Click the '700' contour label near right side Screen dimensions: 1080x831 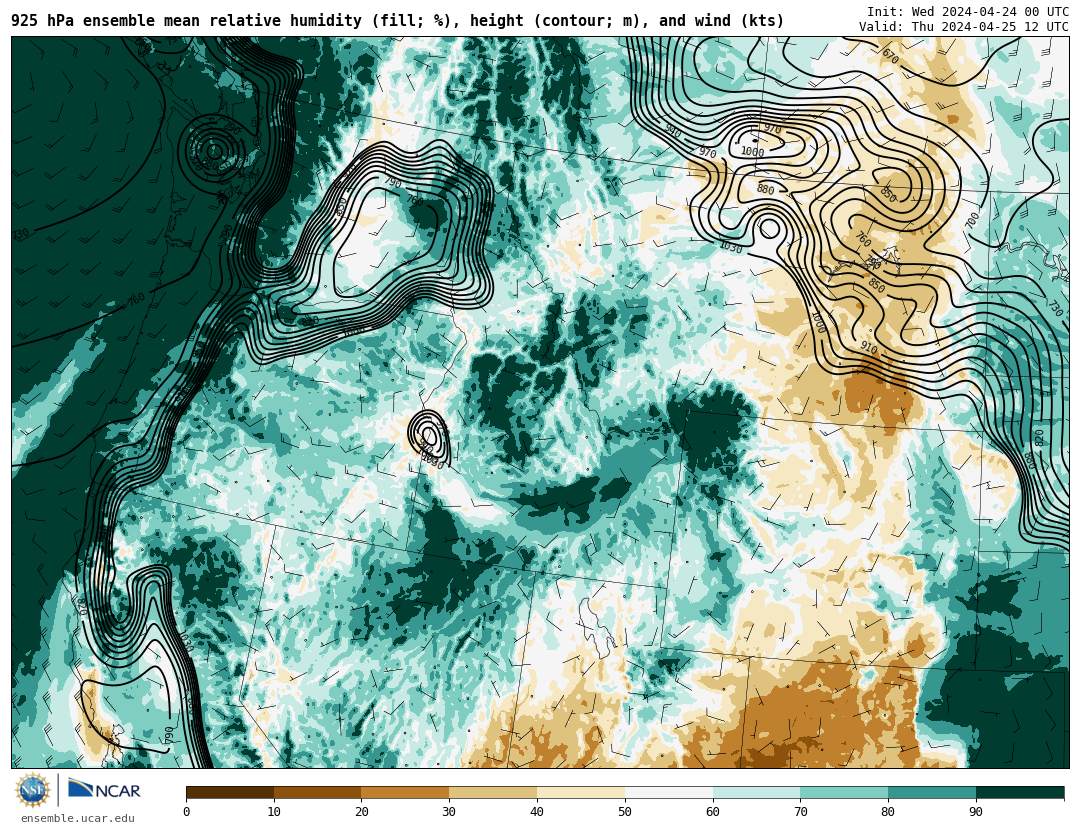973,220
